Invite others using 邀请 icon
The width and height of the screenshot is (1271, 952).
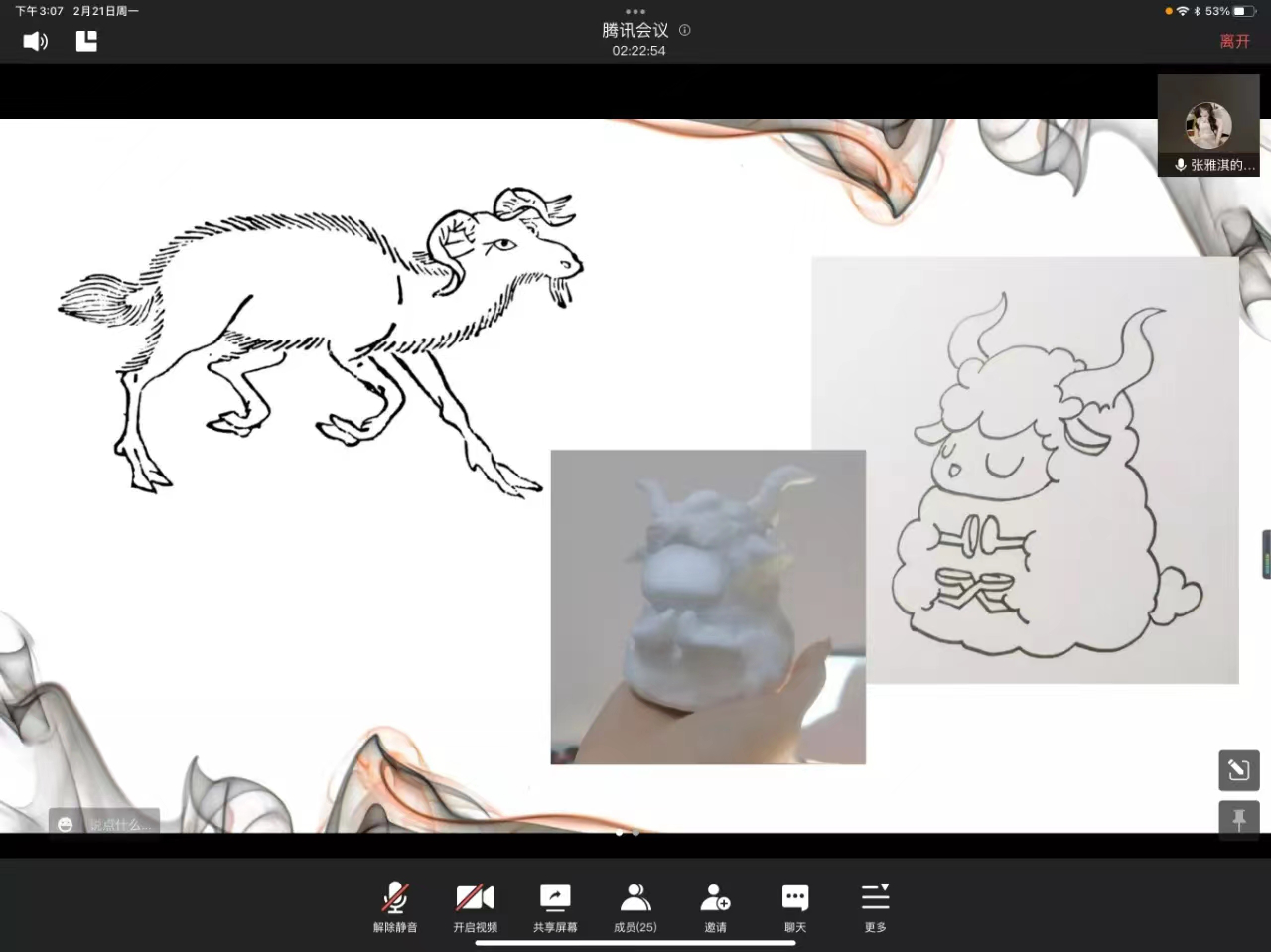tap(715, 906)
